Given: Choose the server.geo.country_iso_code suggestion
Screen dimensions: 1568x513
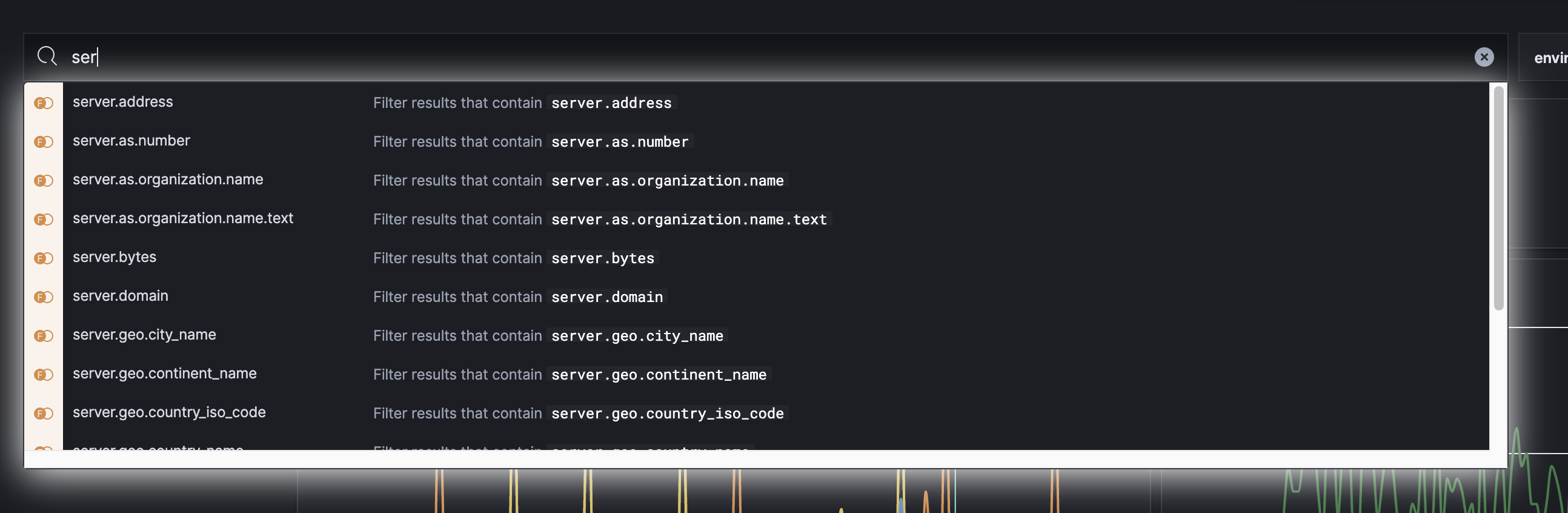Looking at the screenshot, I should (x=757, y=413).
